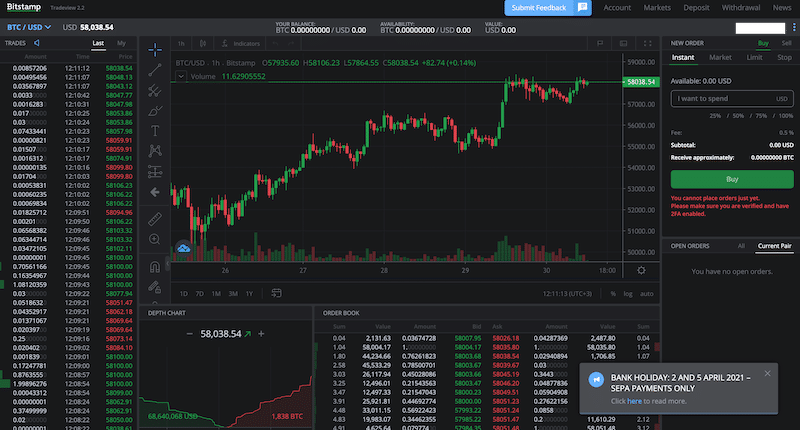Click the undo arrow in chart toolbar
Screen dimensions: 800x430
276,43
